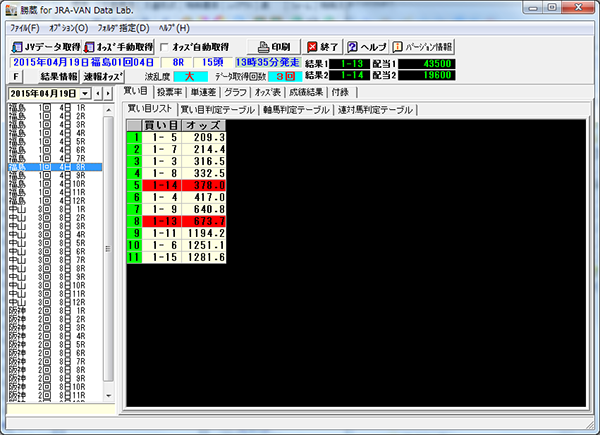This screenshot has width=600, height=435.
Task: Open the フォルダ指定(D) menu
Action: pos(123,28)
